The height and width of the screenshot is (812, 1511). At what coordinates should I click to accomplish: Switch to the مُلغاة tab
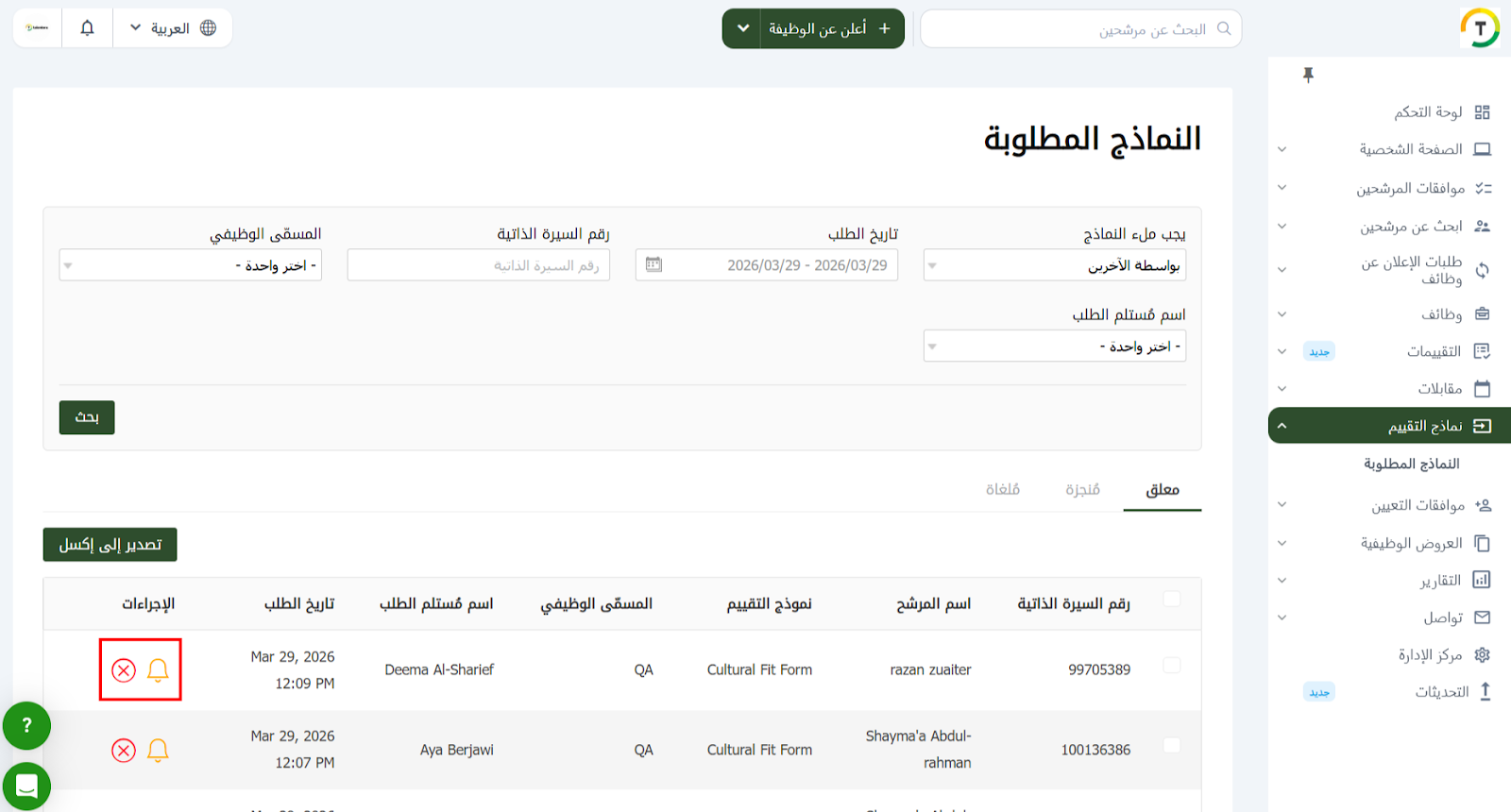[1002, 490]
